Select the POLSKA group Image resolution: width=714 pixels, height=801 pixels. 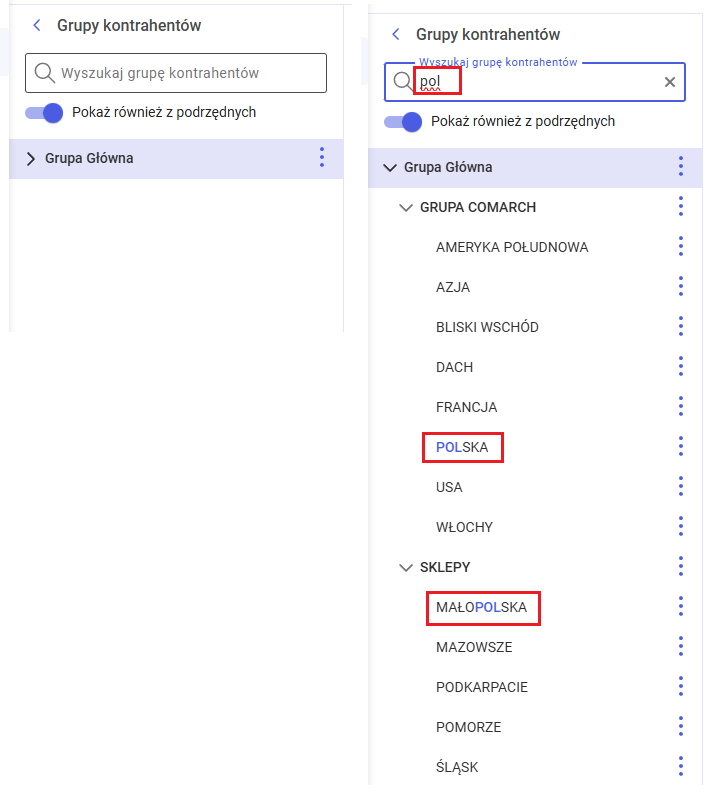click(462, 447)
